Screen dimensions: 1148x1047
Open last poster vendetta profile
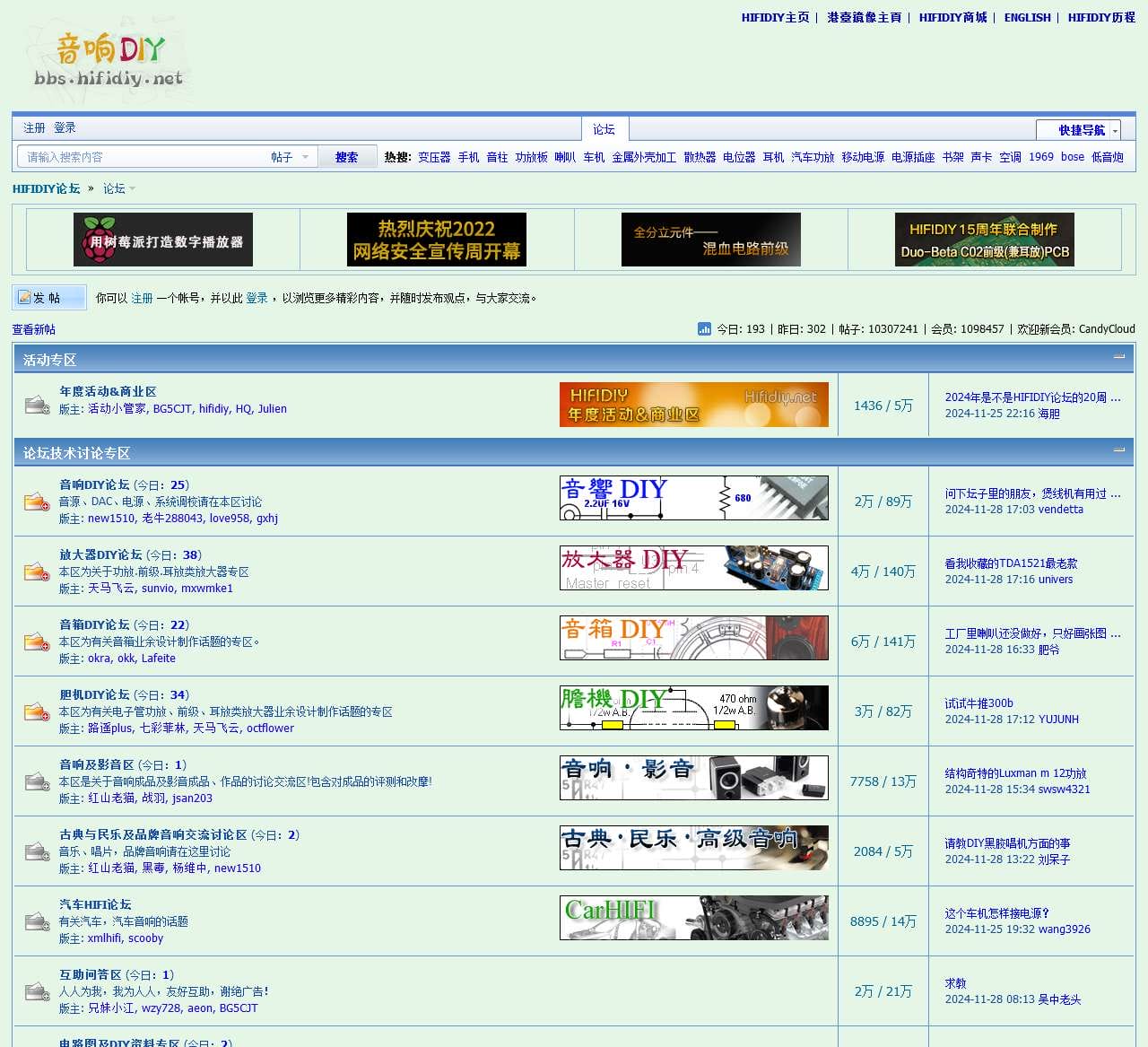pos(1061,509)
